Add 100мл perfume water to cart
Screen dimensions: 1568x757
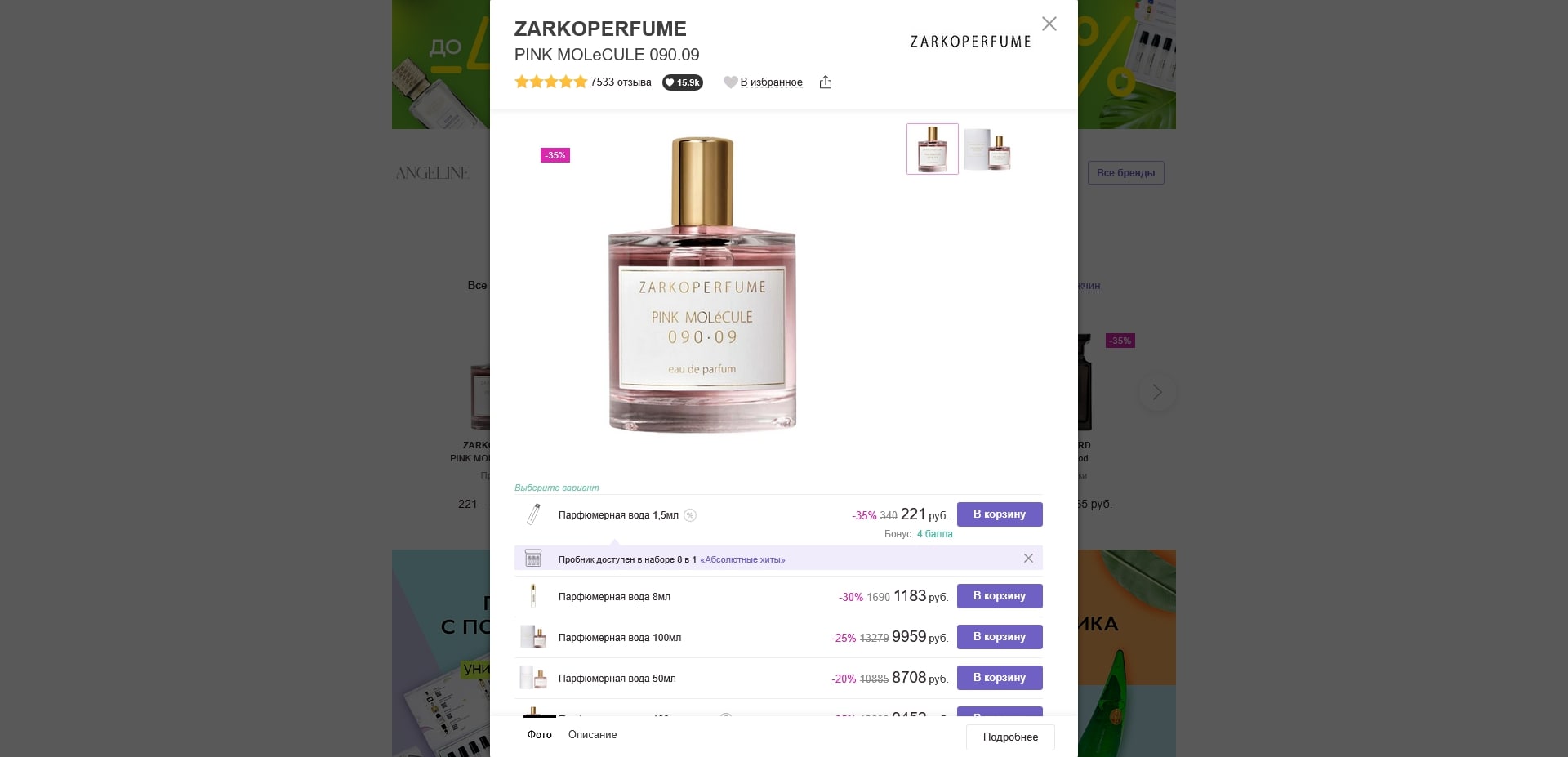pyautogui.click(x=1000, y=637)
